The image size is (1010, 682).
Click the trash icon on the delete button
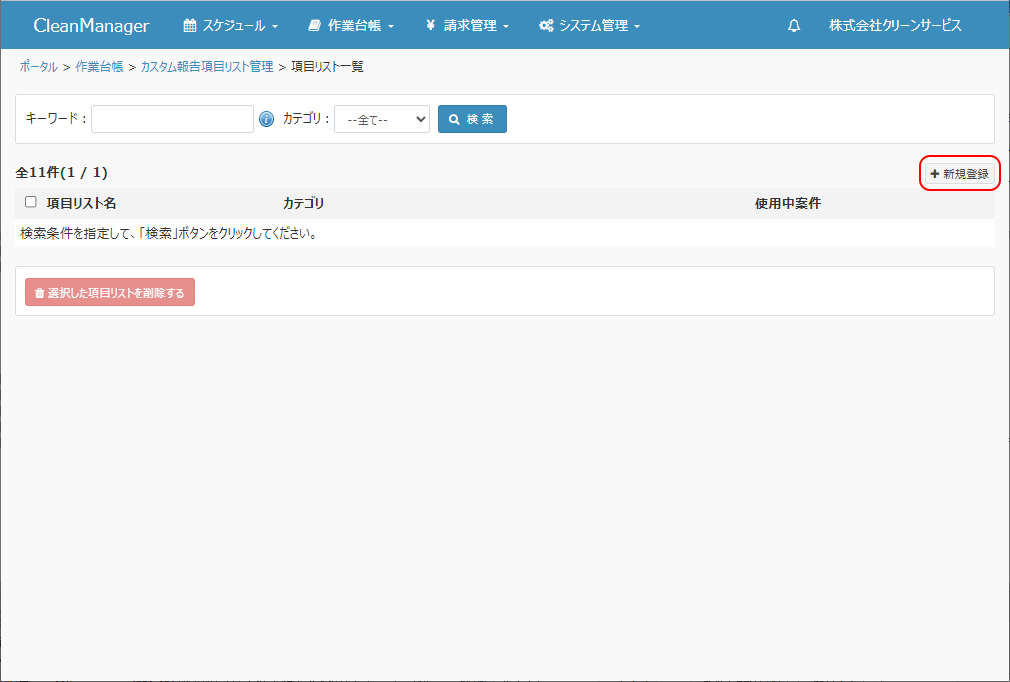click(x=39, y=293)
